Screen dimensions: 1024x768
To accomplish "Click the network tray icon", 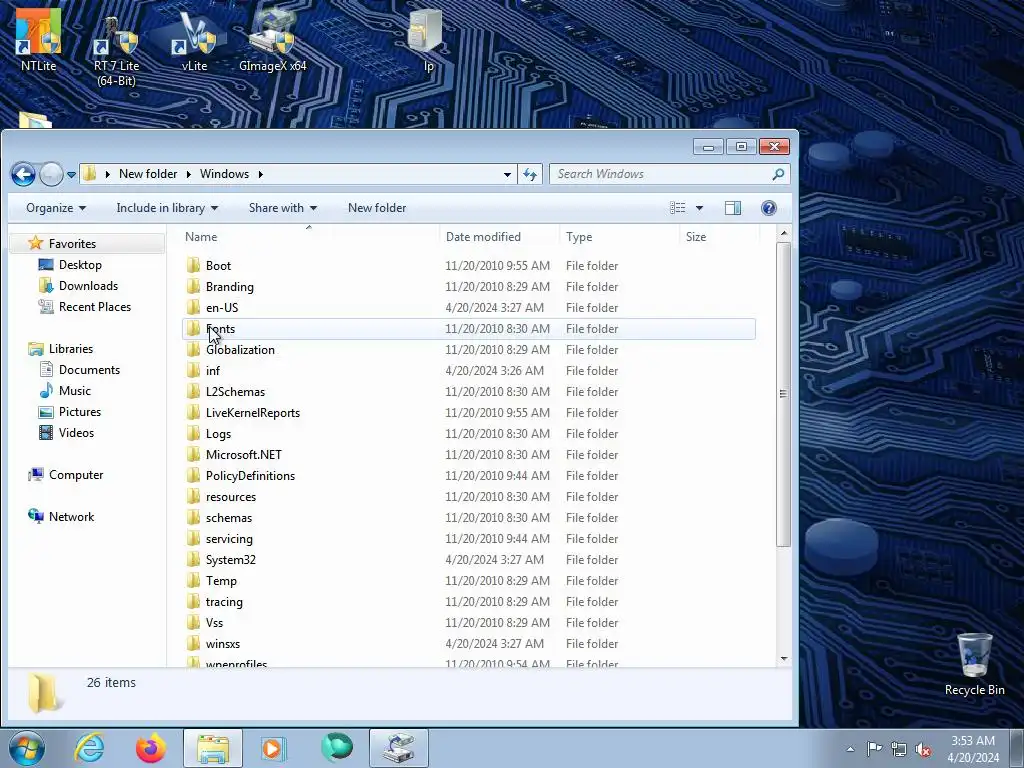I will 899,749.
